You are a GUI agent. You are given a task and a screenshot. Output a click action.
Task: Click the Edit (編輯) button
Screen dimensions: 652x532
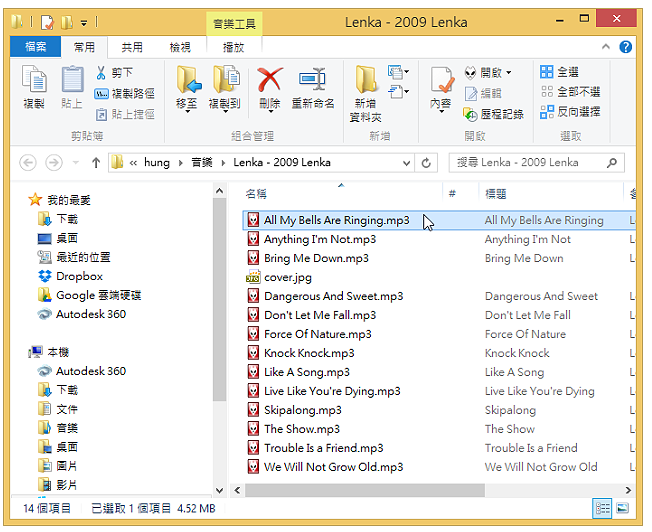click(x=483, y=94)
